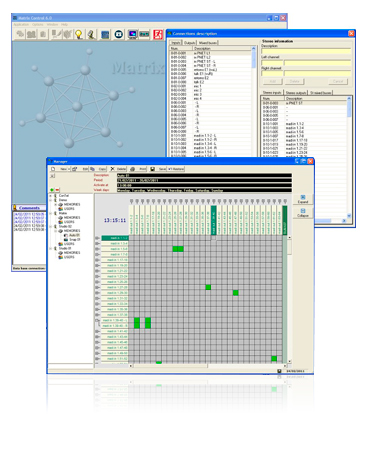Click the Delete X icon in Manager toolbar
375x450 pixels.
click(112, 169)
